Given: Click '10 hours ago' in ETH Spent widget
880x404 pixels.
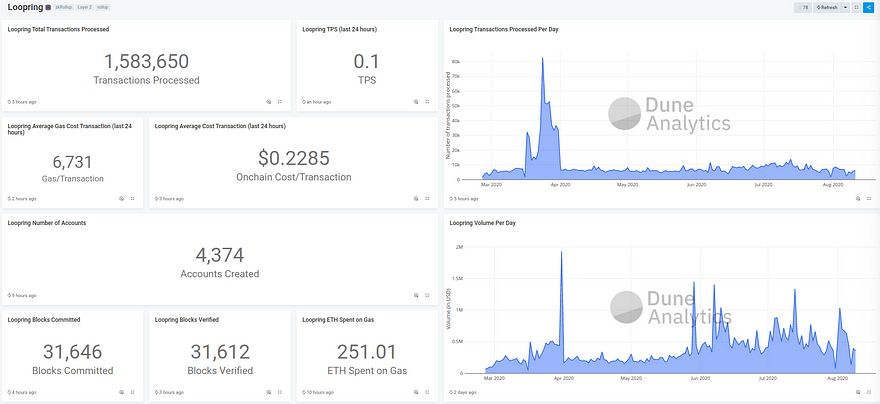Looking at the screenshot, I should (x=318, y=392).
